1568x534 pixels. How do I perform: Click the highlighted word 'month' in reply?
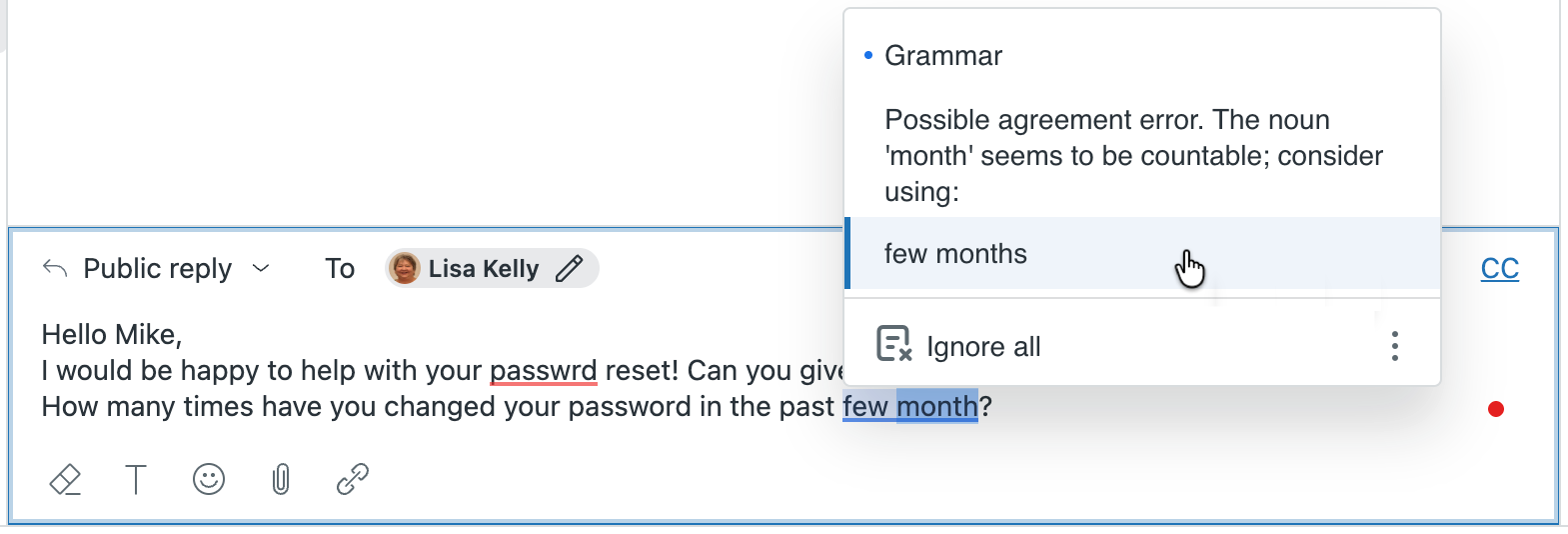[x=936, y=407]
